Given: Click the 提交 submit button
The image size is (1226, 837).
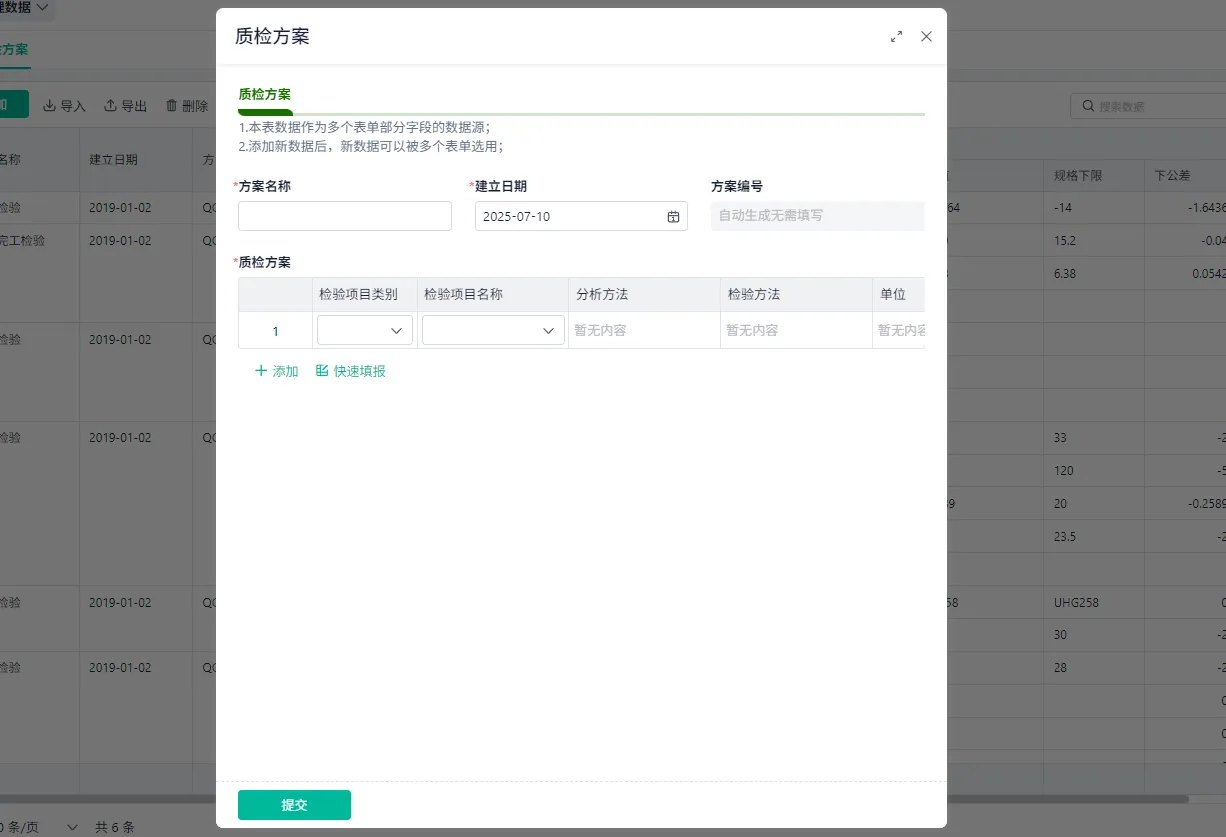Looking at the screenshot, I should [x=294, y=805].
